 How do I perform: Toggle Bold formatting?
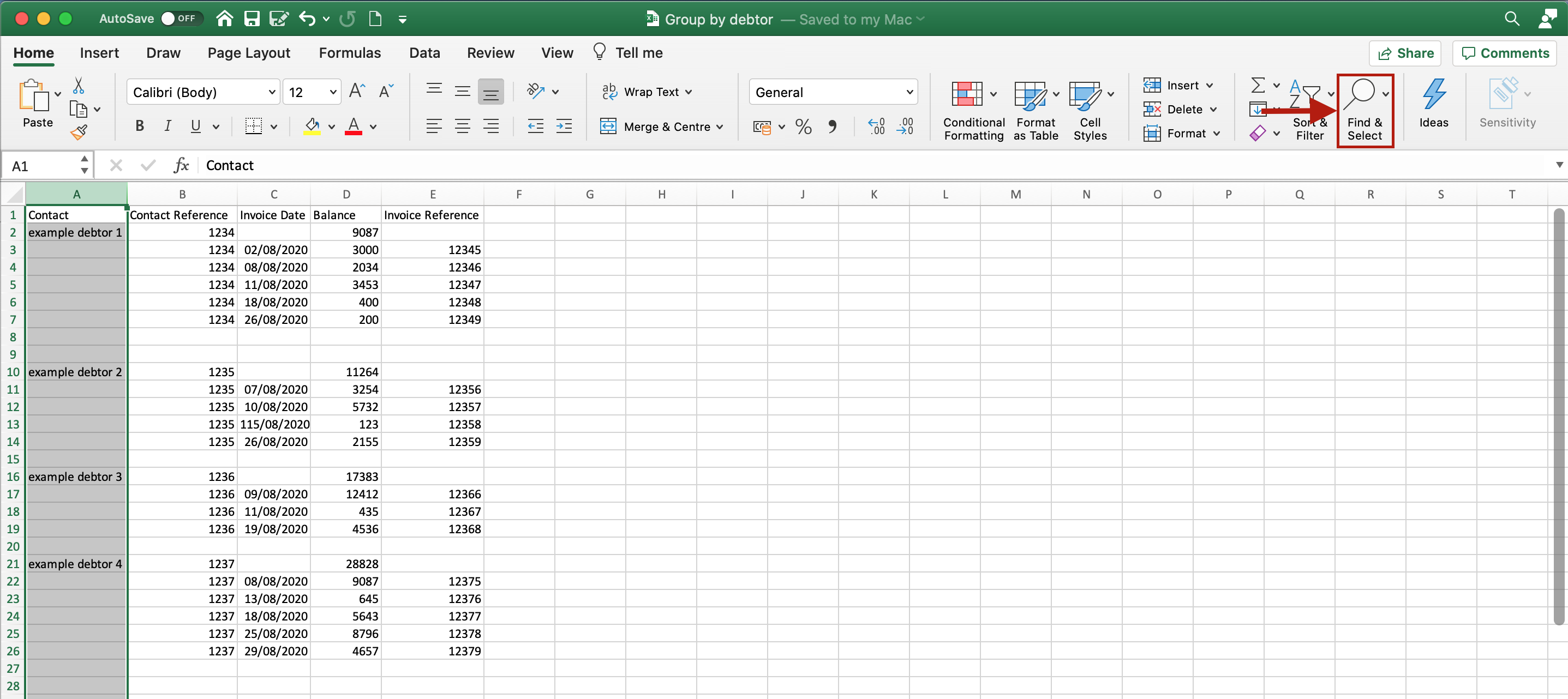pyautogui.click(x=139, y=126)
